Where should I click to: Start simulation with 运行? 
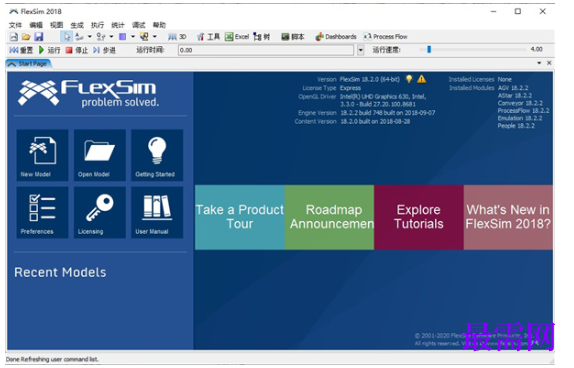coord(49,50)
